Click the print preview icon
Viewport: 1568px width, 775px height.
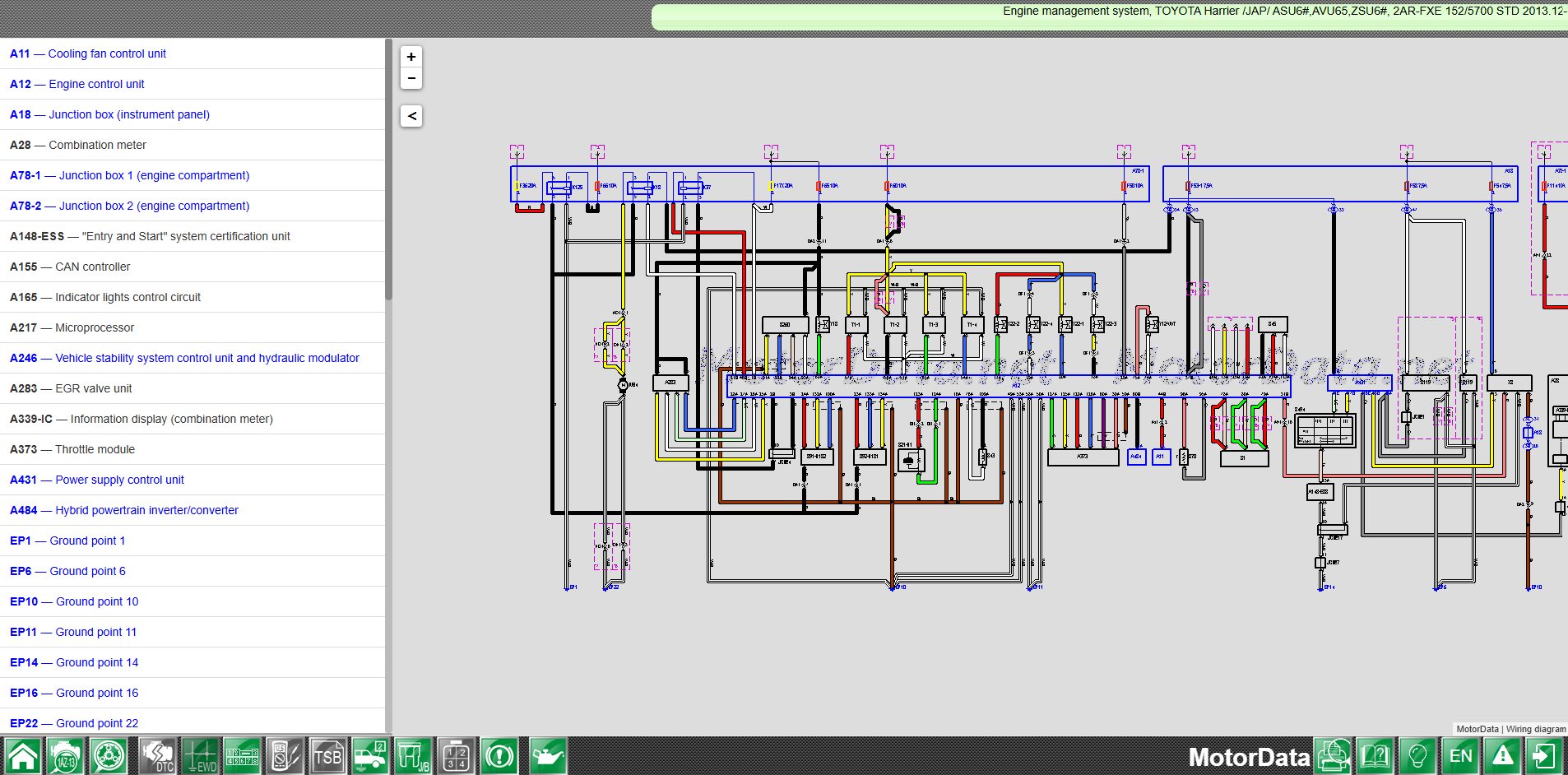1333,756
